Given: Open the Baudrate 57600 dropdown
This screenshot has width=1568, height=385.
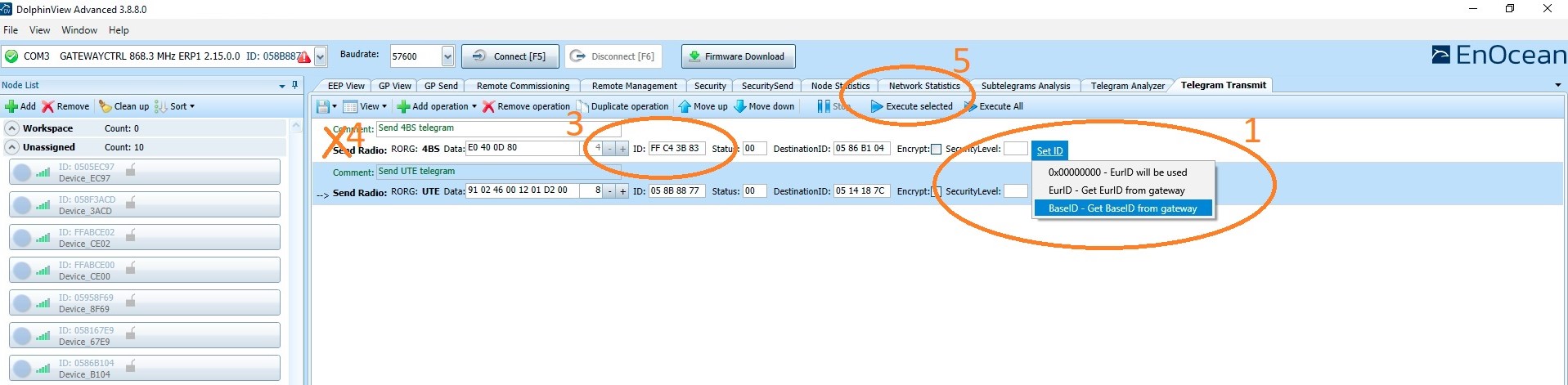Looking at the screenshot, I should [447, 56].
